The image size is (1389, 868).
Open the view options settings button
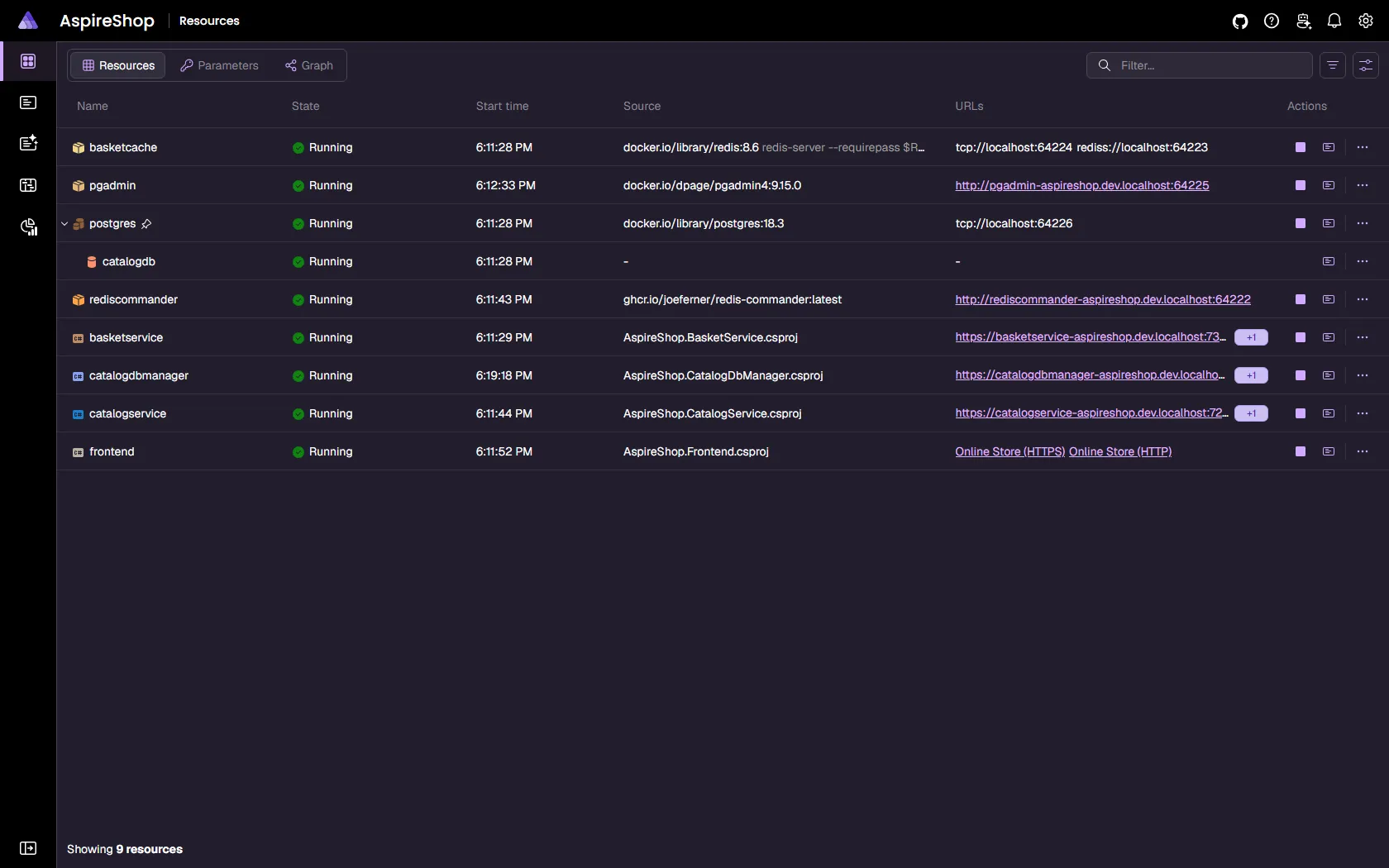[1366, 65]
